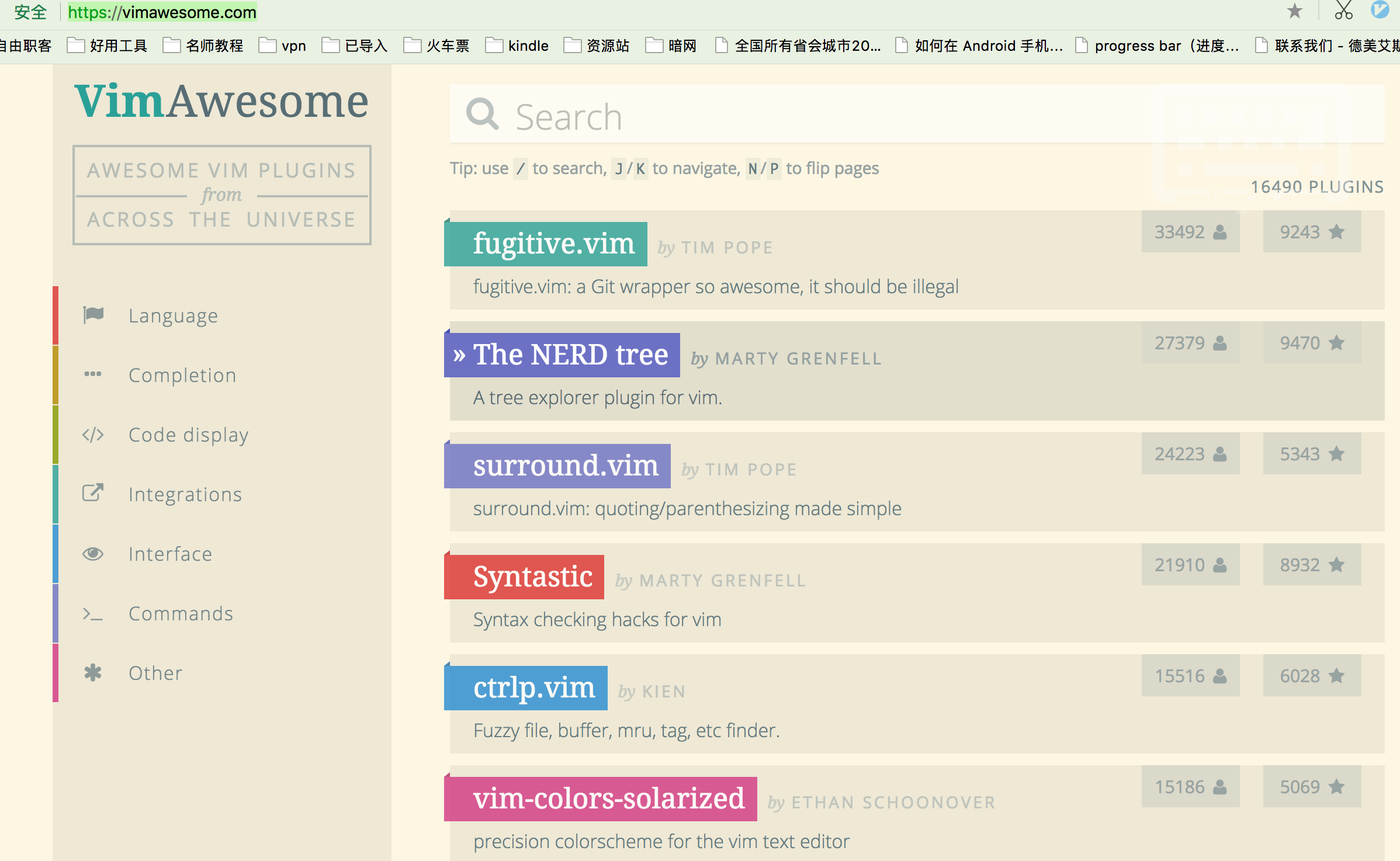Open the 暗网 bookmark folder
Screen dimensions: 1400x861
click(x=671, y=46)
